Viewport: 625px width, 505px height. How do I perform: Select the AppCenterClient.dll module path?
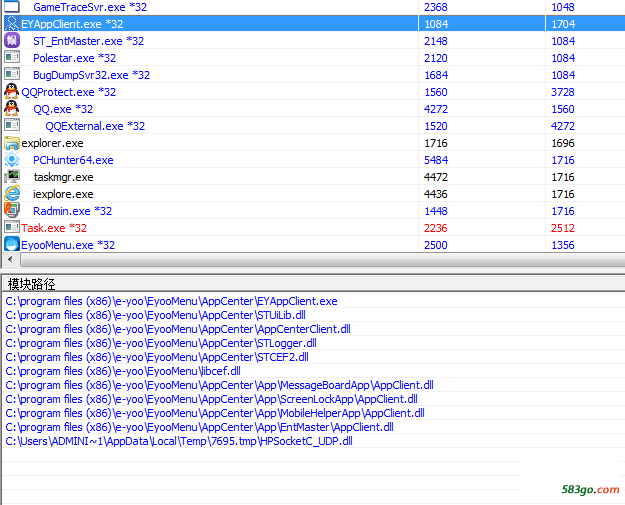178,329
